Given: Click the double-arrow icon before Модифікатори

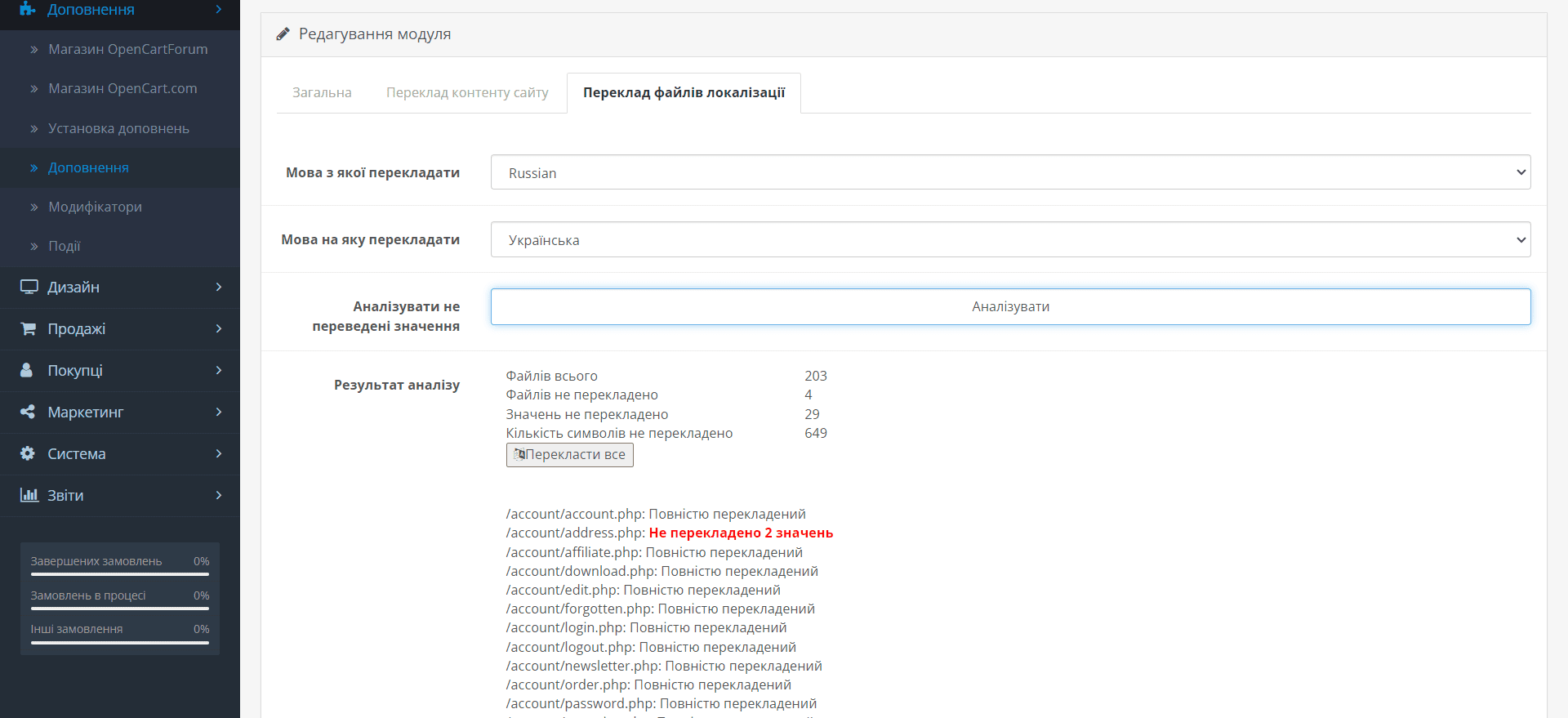Looking at the screenshot, I should (34, 207).
